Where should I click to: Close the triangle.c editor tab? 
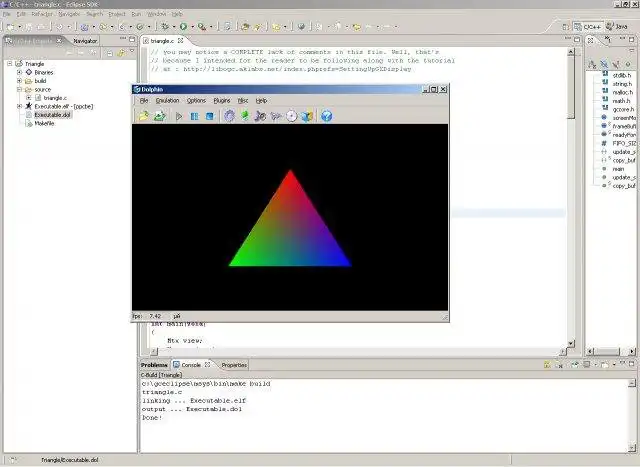pyautogui.click(x=180, y=41)
